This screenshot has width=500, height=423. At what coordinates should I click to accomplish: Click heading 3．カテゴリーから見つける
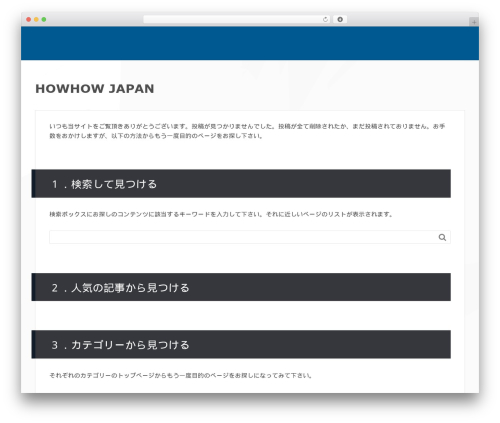(241, 344)
